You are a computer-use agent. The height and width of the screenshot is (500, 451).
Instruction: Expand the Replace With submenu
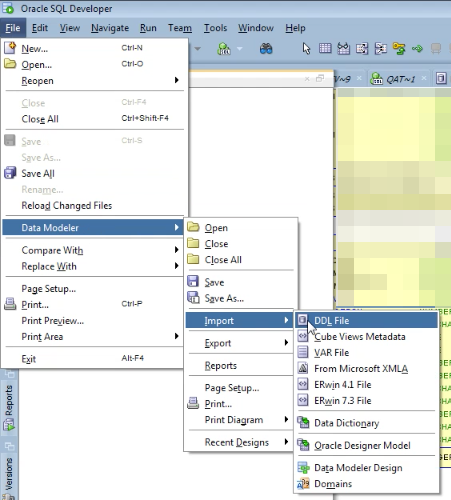94,266
